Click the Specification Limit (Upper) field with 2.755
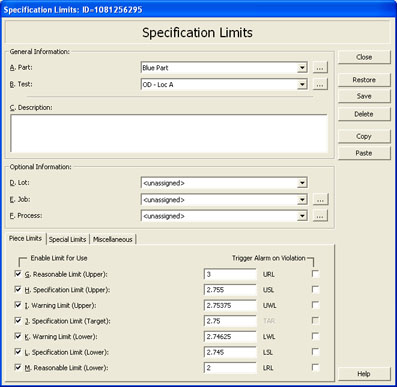397x387 pixels. [x=230, y=290]
